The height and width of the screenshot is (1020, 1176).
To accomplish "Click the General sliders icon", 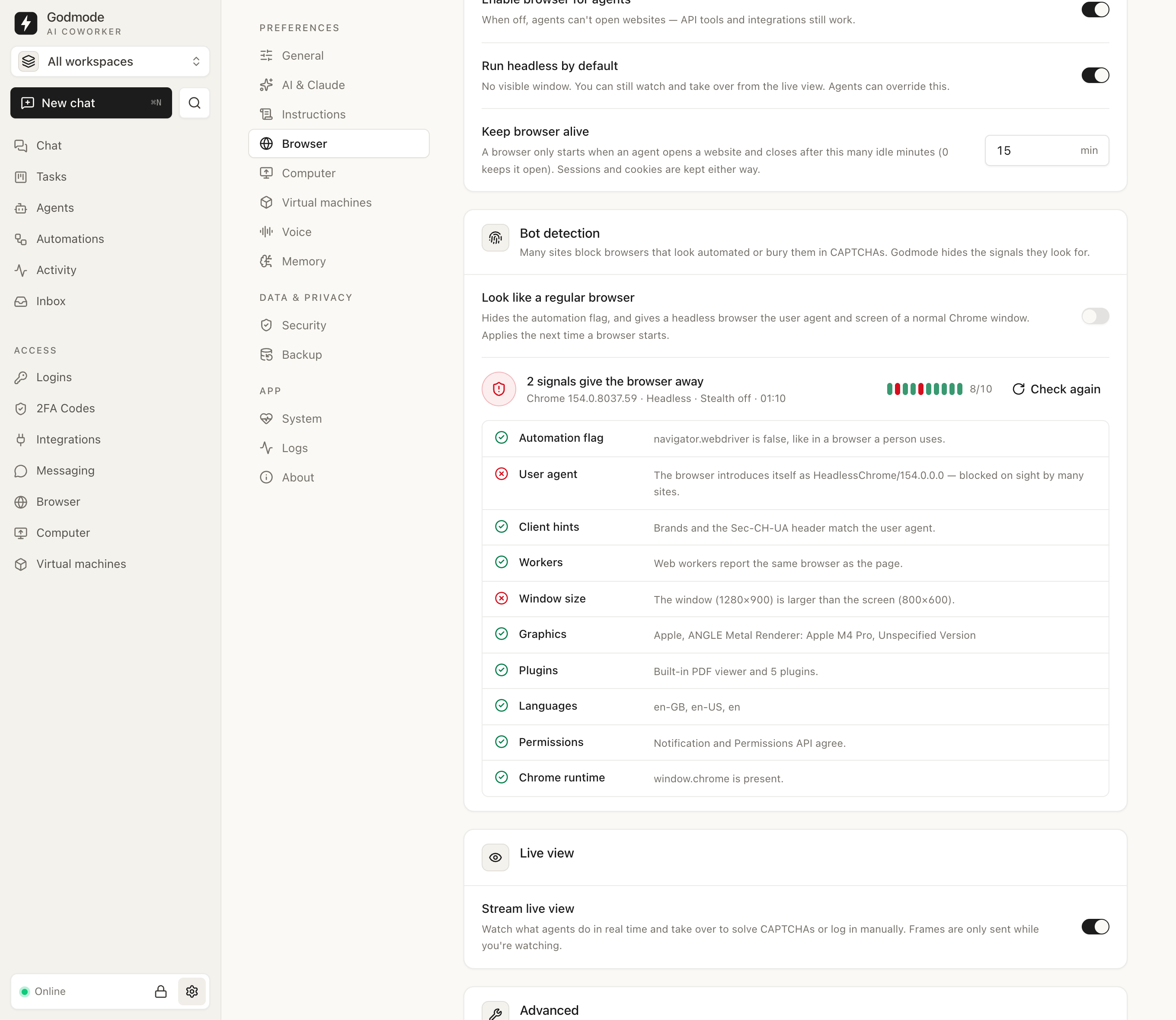I will (x=266, y=56).
